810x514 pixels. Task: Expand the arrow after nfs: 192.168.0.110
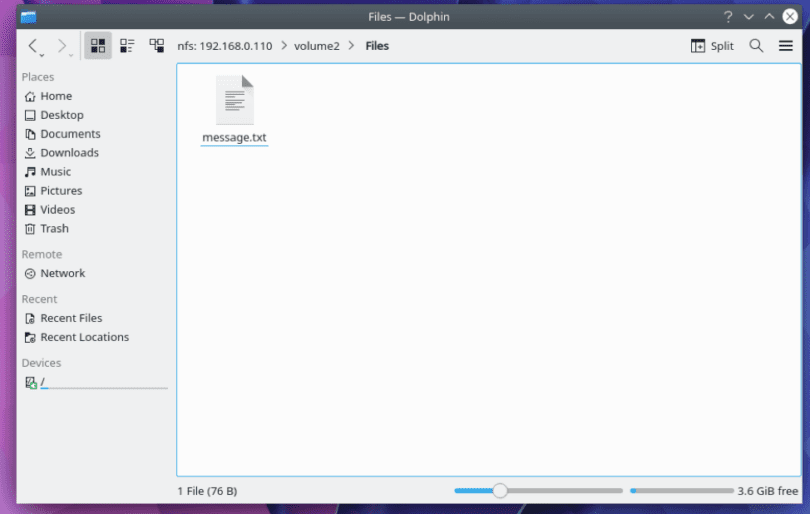point(284,45)
